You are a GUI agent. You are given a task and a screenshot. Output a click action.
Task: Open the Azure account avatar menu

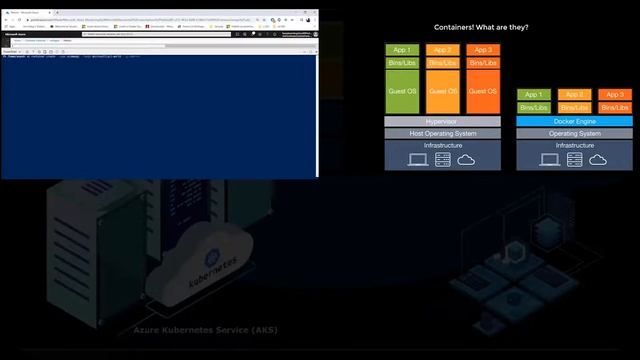point(316,34)
